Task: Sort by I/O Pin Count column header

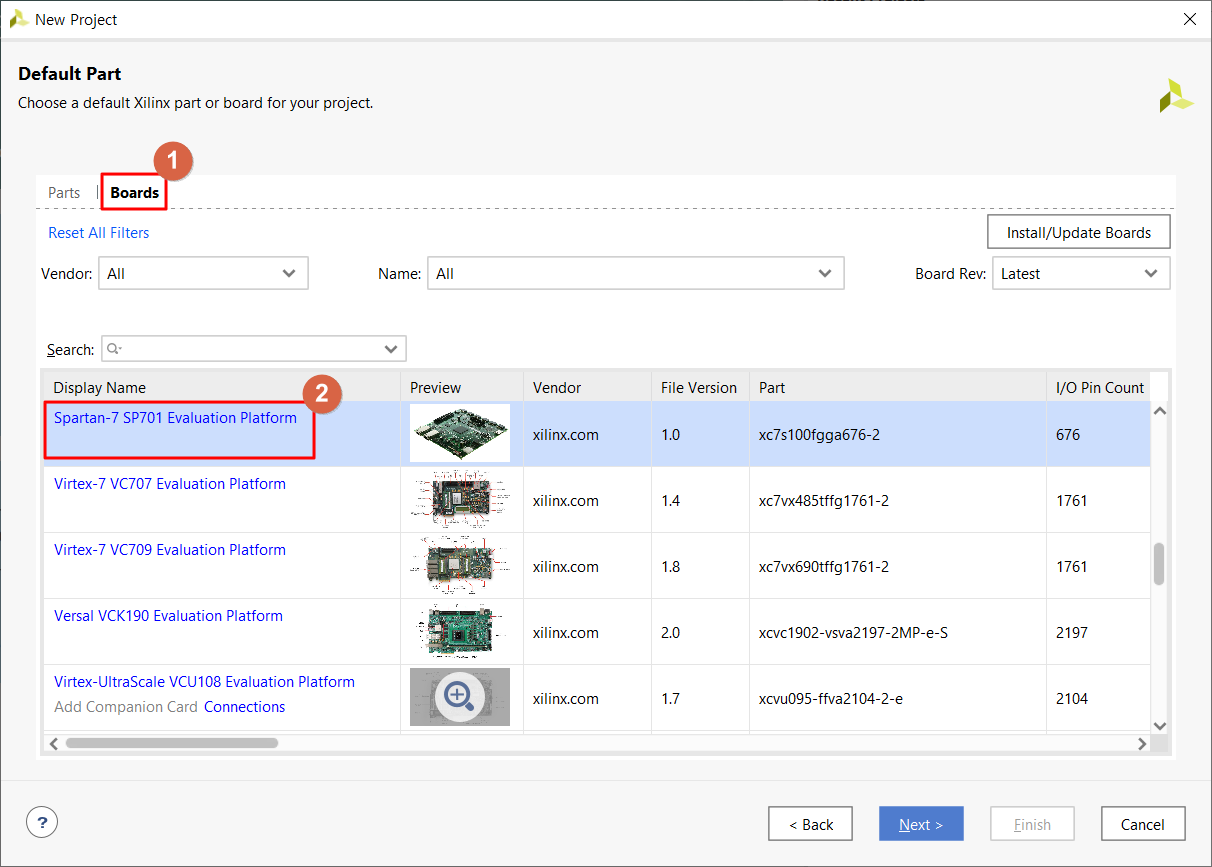Action: click(1100, 388)
